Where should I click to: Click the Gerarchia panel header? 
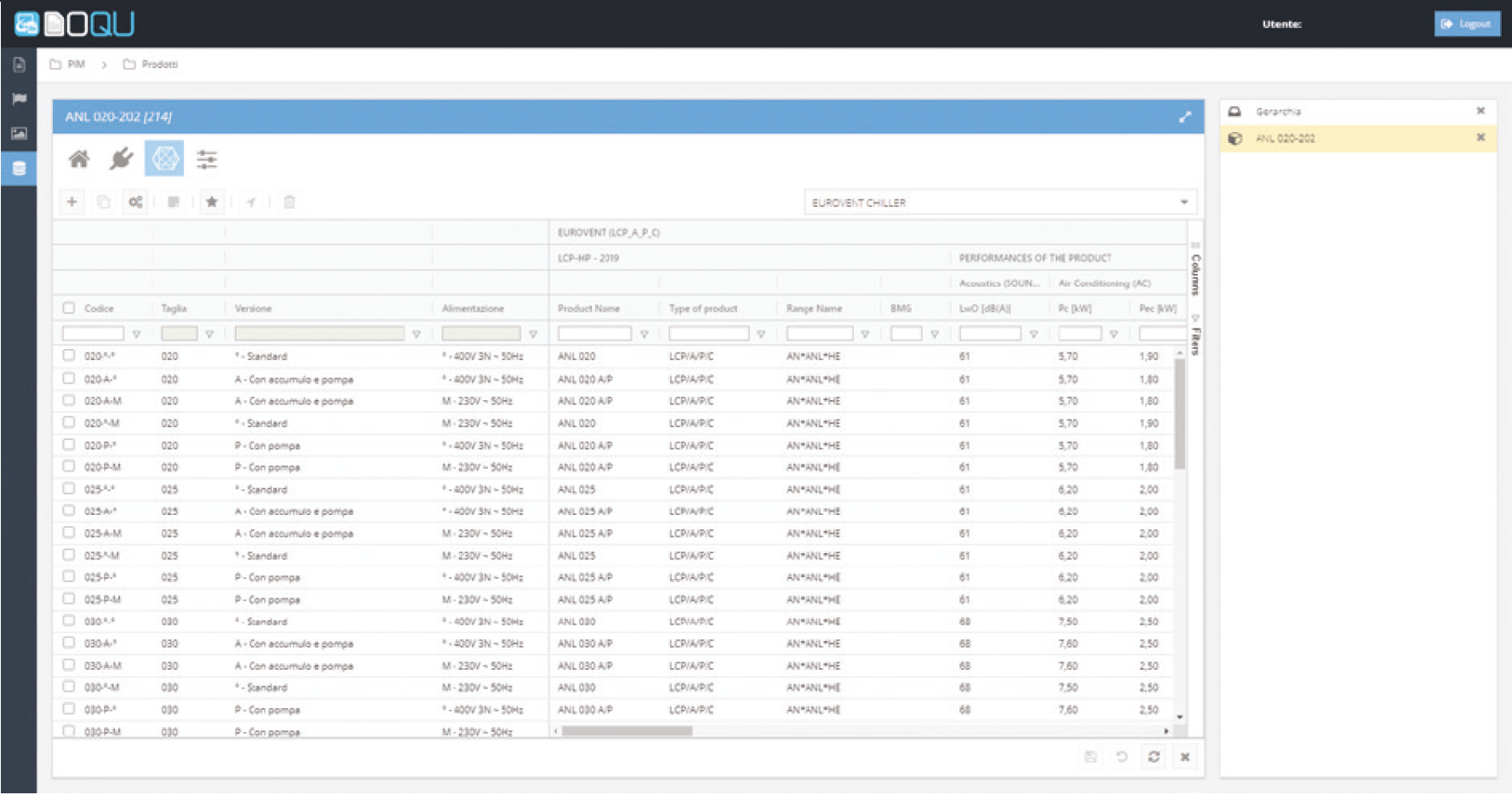pyautogui.click(x=1358, y=112)
